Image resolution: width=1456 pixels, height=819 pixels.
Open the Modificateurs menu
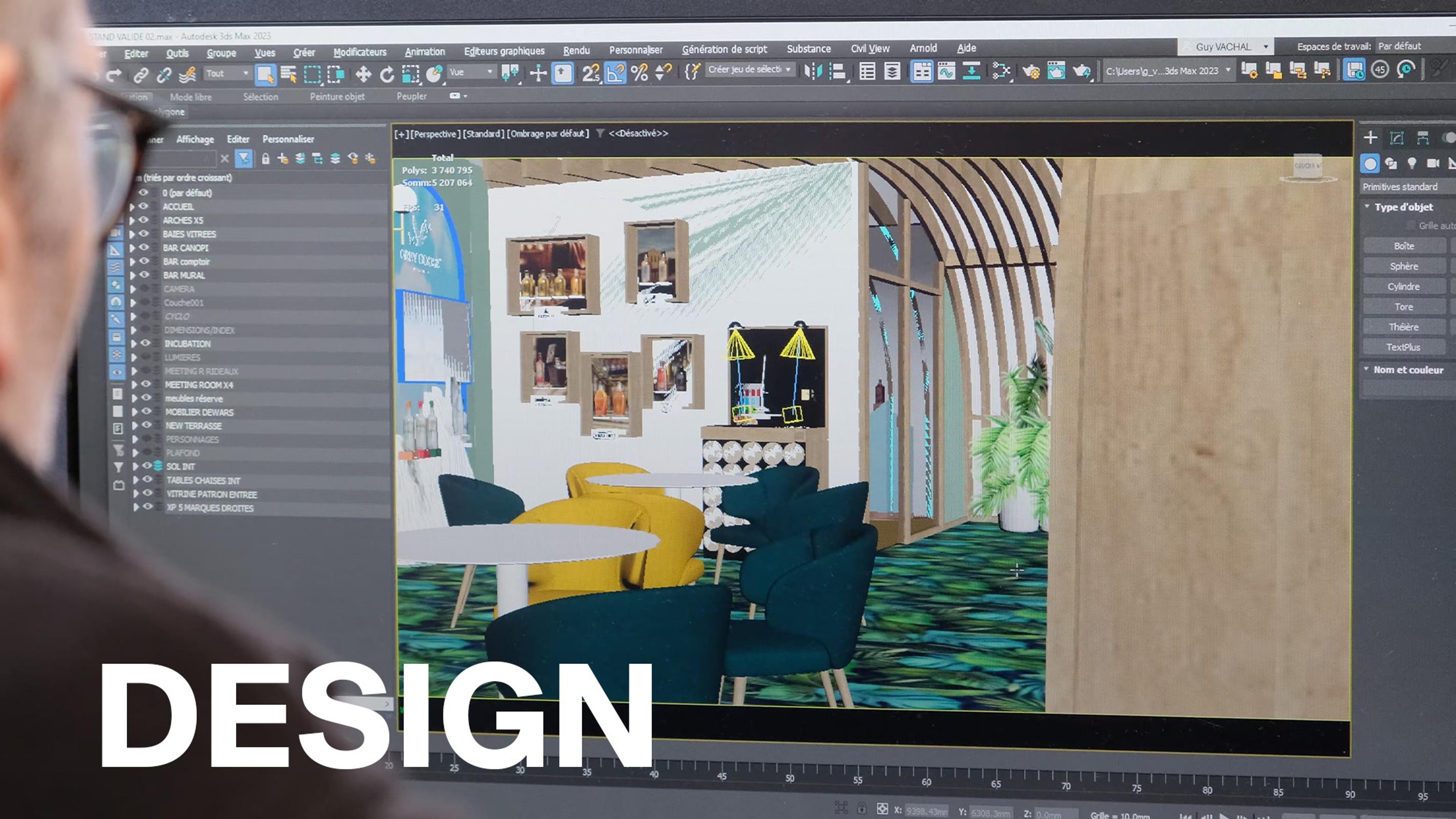point(359,52)
